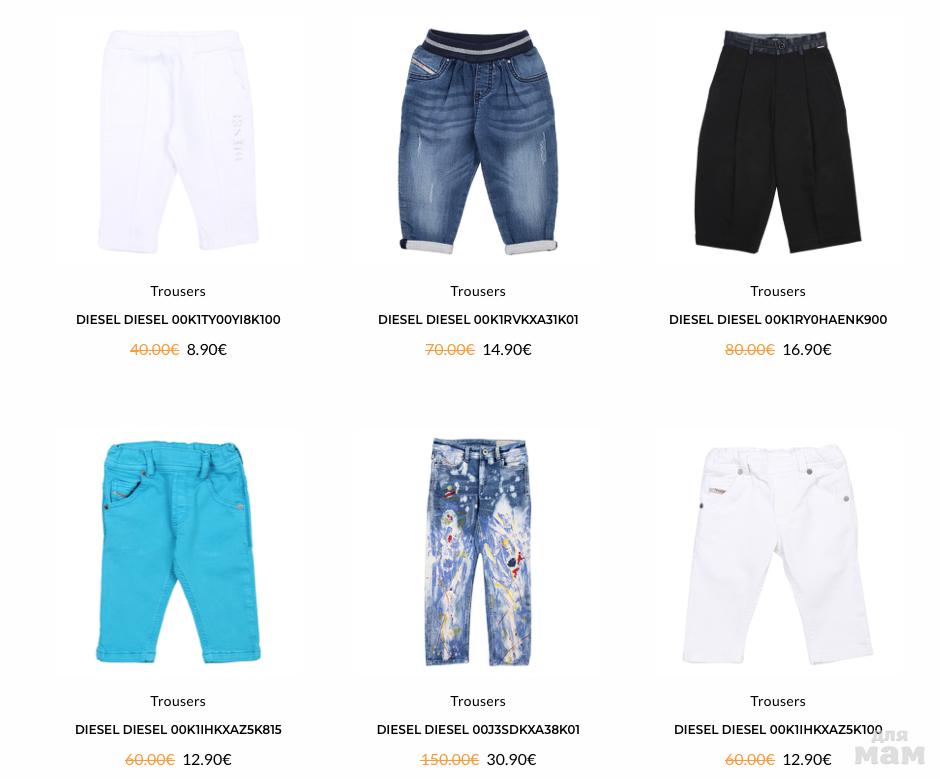940x779 pixels.
Task: Open the black pleated trousers image
Action: (778, 141)
